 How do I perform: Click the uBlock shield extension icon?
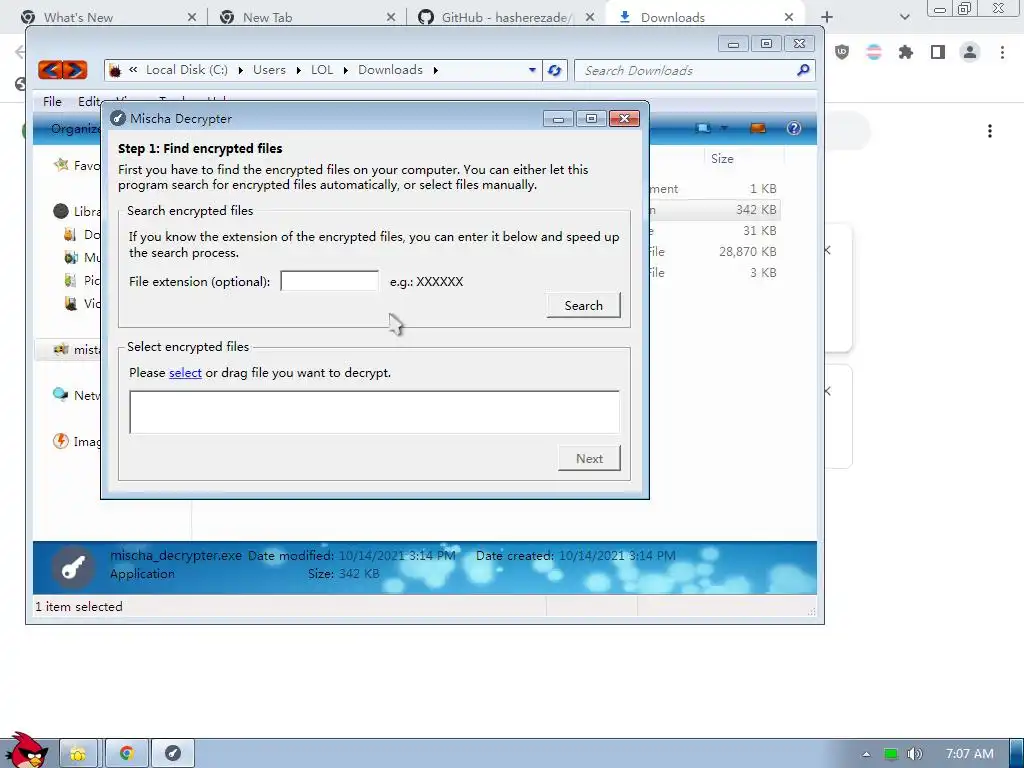(842, 52)
